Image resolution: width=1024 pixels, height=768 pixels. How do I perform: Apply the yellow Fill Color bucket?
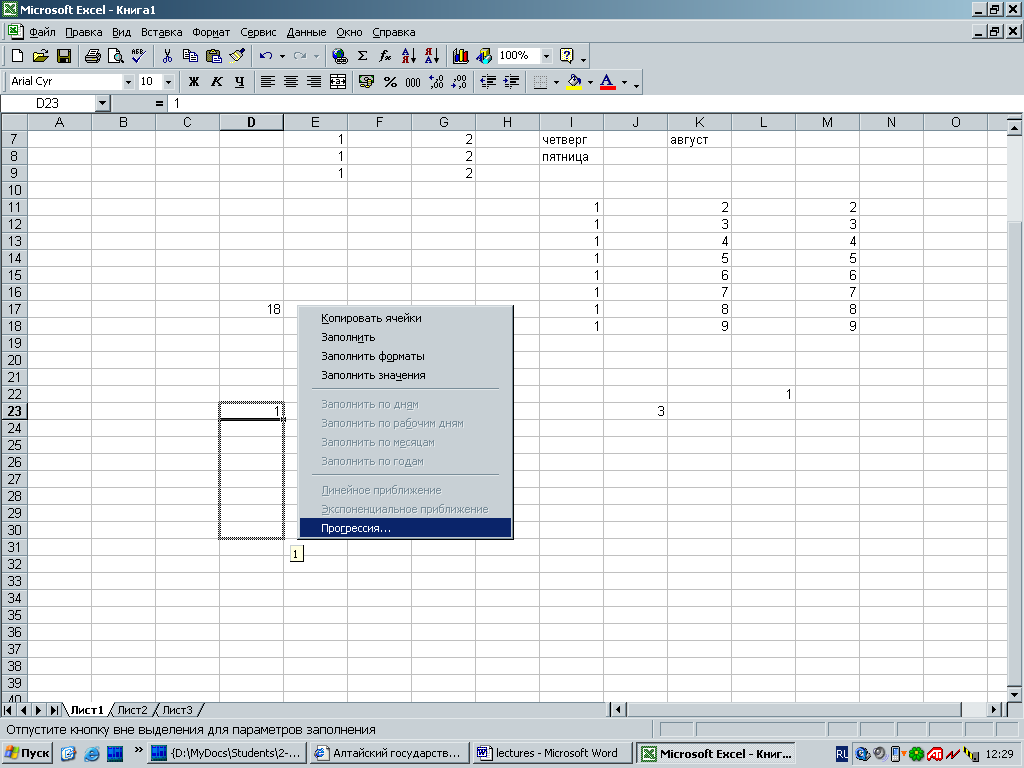click(x=574, y=82)
